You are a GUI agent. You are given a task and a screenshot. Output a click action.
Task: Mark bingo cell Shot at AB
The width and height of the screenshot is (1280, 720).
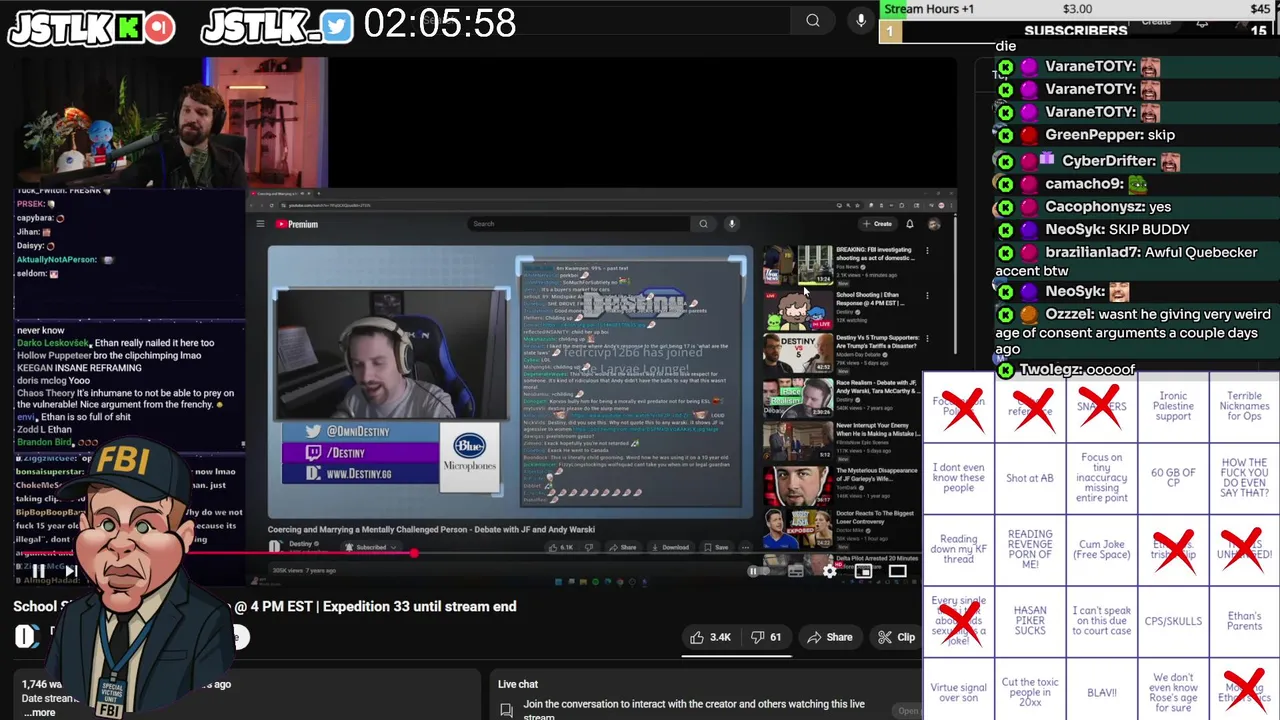point(1030,478)
